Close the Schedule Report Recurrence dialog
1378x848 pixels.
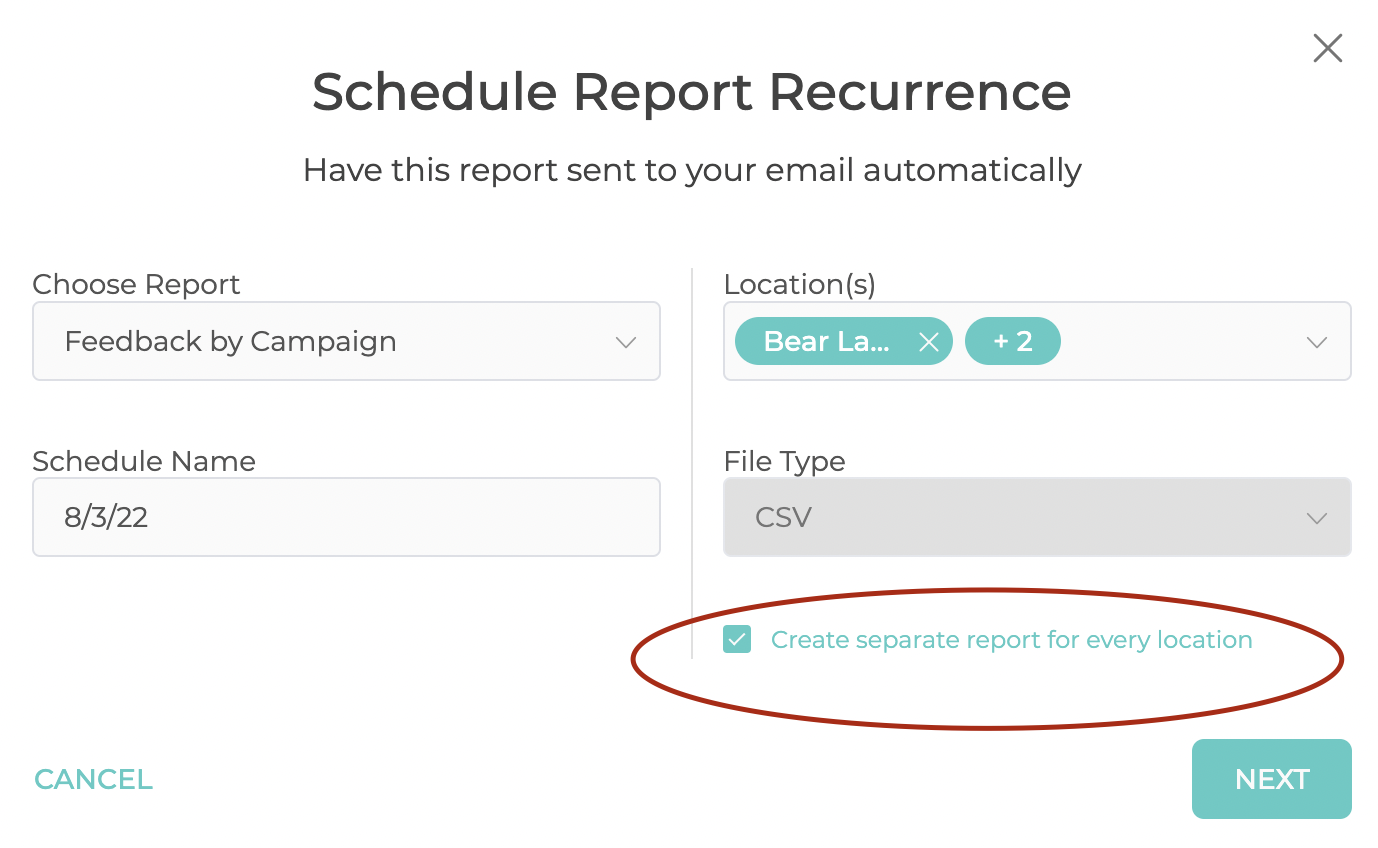[x=1327, y=48]
